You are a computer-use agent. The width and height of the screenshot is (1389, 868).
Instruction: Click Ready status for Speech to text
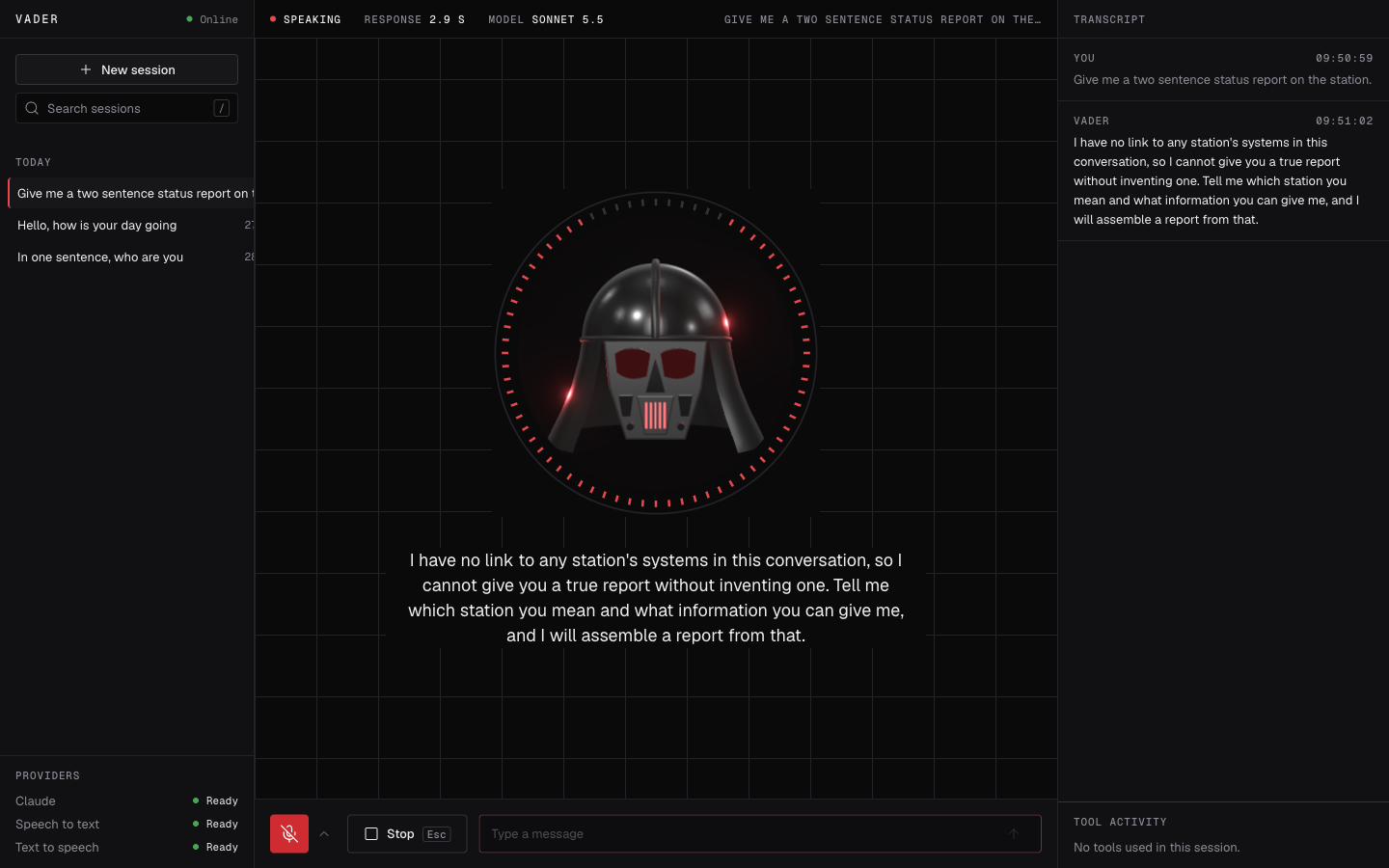pos(215,824)
